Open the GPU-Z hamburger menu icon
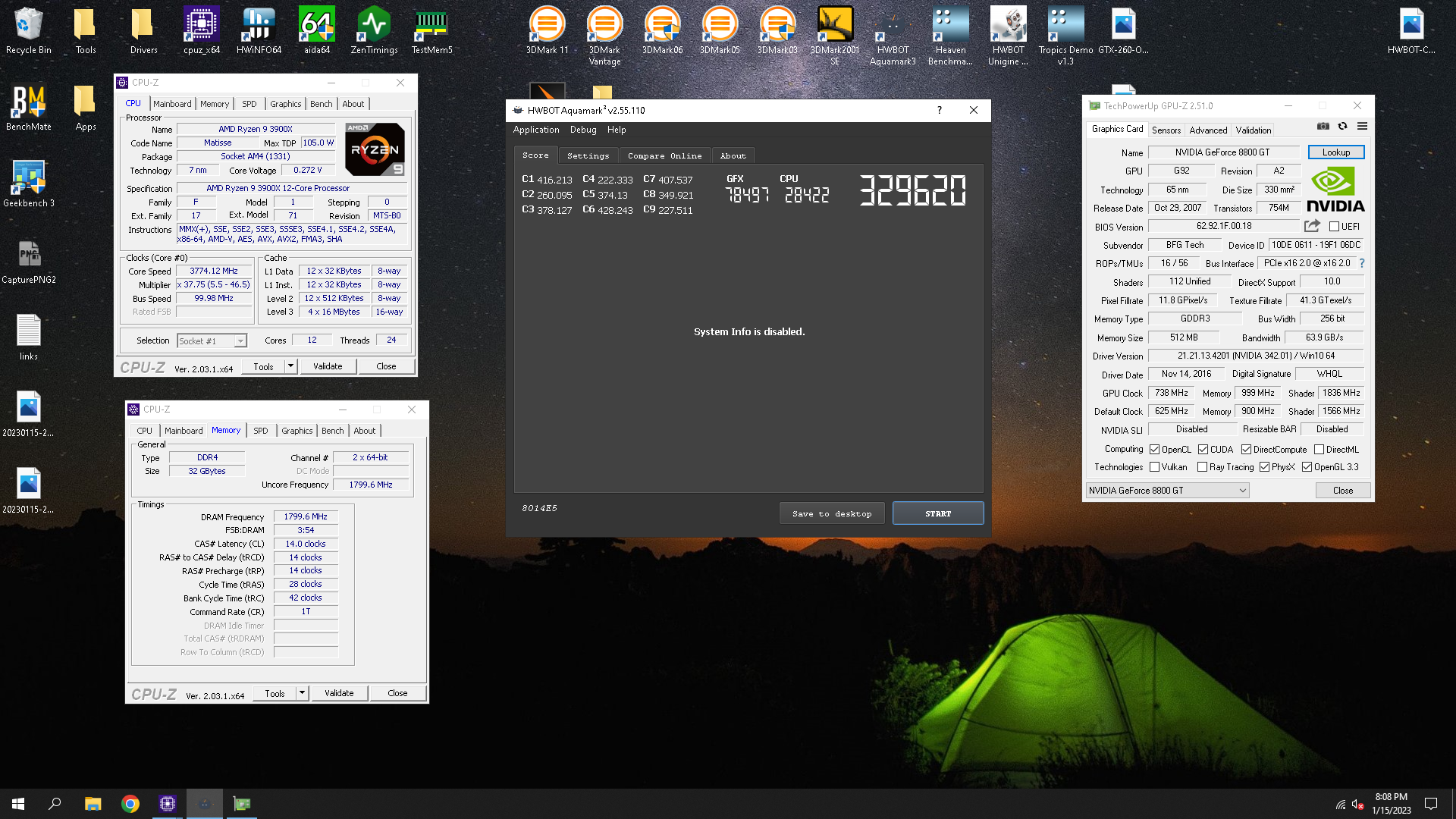This screenshot has width=1456, height=819. (x=1362, y=127)
